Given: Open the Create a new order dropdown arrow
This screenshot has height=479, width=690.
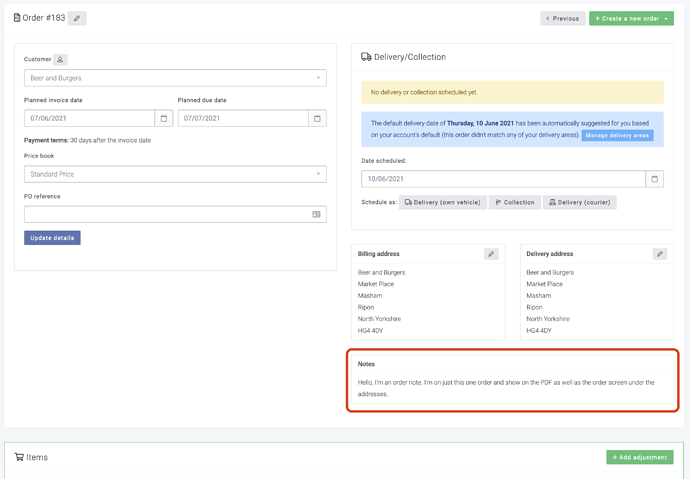Looking at the screenshot, I should point(666,18).
